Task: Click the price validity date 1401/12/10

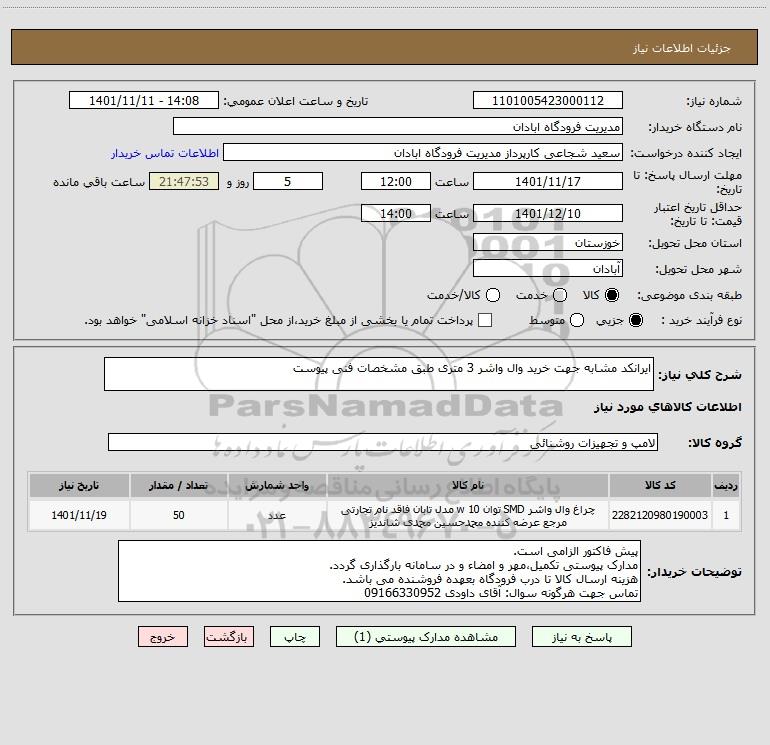Action: [548, 213]
